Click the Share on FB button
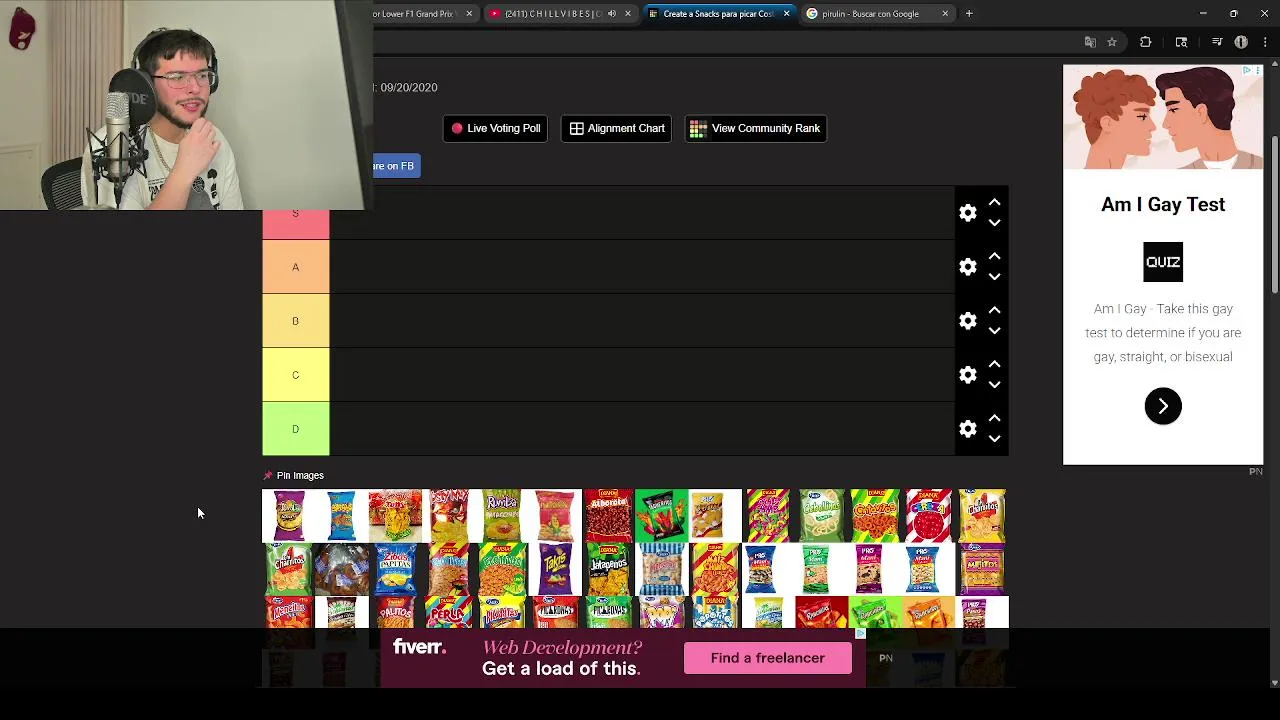Viewport: 1280px width, 720px height. 396,166
